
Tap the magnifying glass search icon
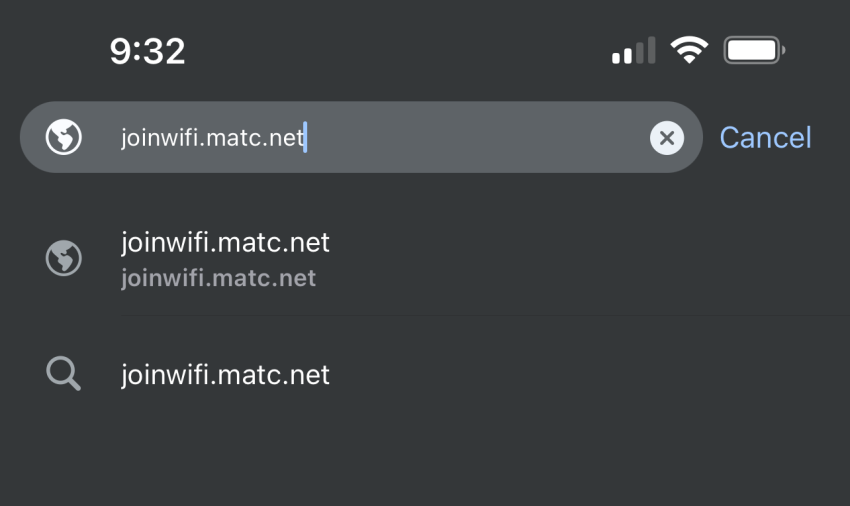click(63, 374)
